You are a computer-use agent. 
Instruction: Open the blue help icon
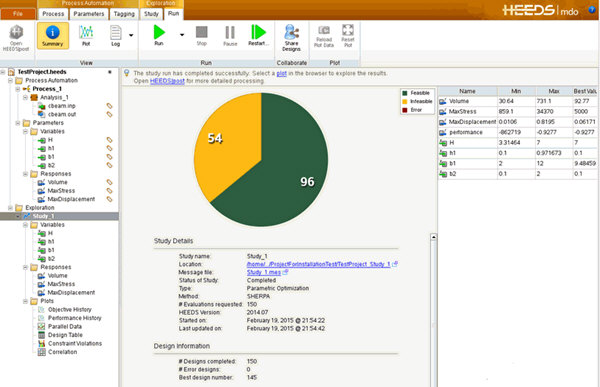592,10
